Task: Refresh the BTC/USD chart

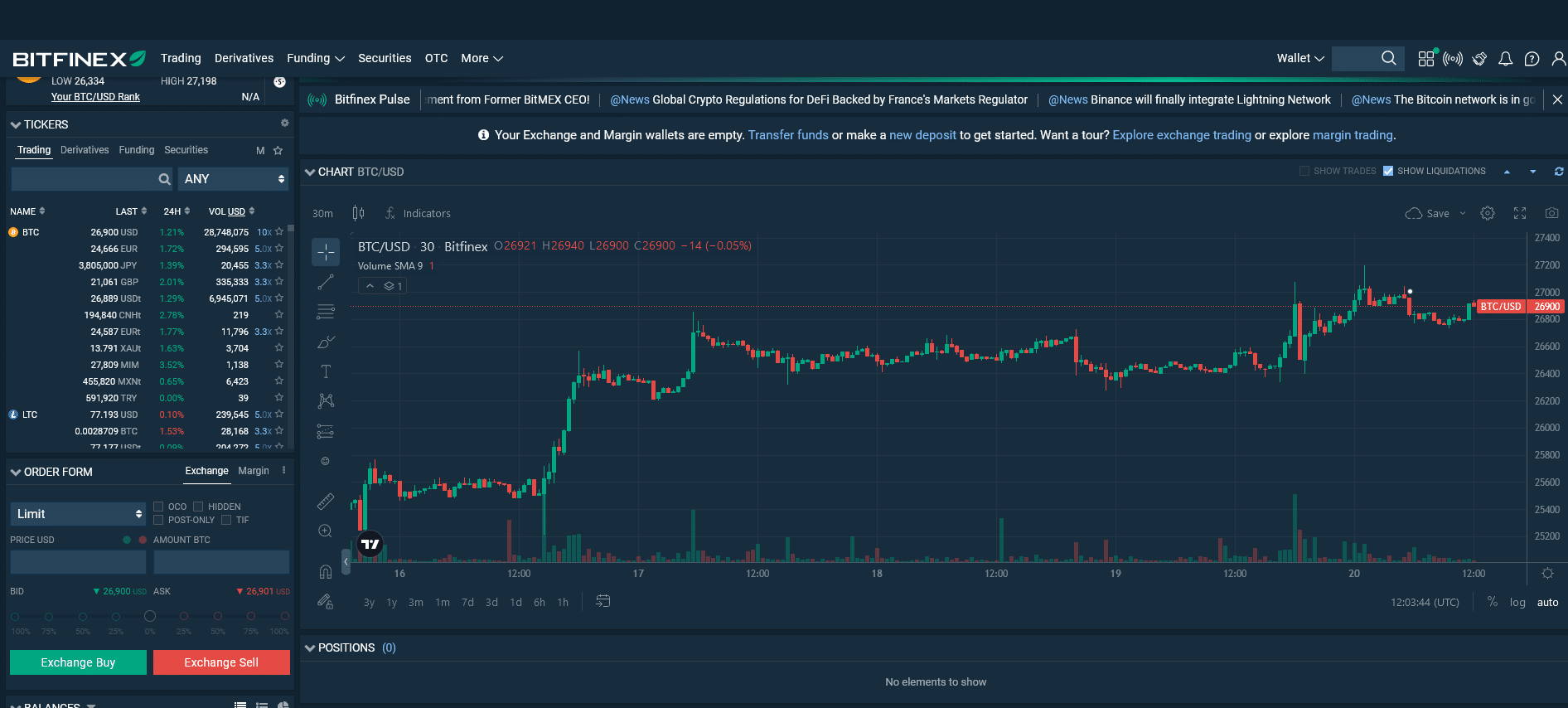Action: 1559,172
